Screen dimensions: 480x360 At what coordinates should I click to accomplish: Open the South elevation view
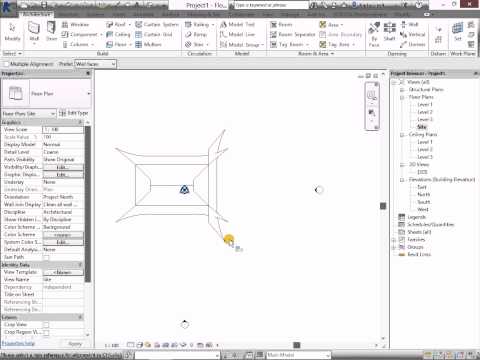(x=424, y=202)
